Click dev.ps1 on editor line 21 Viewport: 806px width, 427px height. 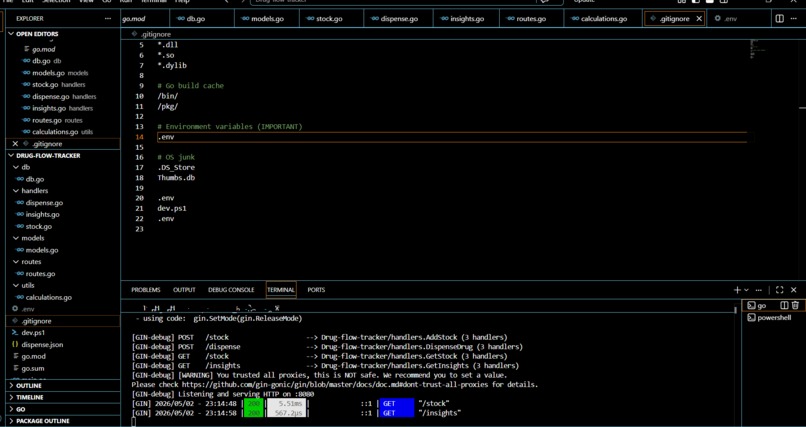[172, 208]
